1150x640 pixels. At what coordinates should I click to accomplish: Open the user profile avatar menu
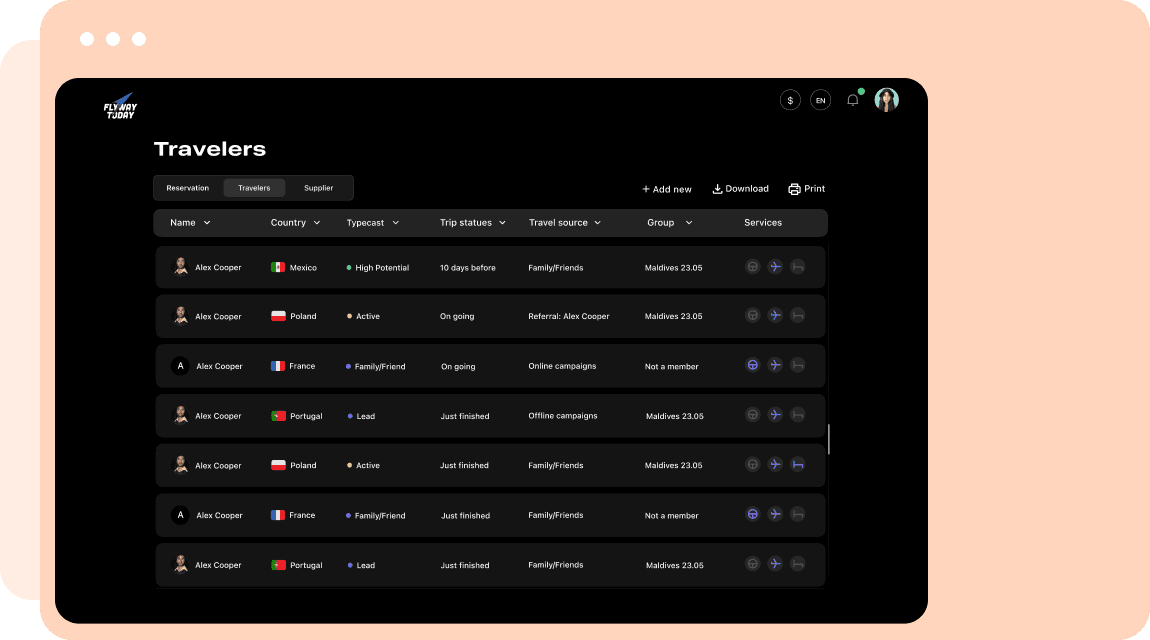[887, 100]
